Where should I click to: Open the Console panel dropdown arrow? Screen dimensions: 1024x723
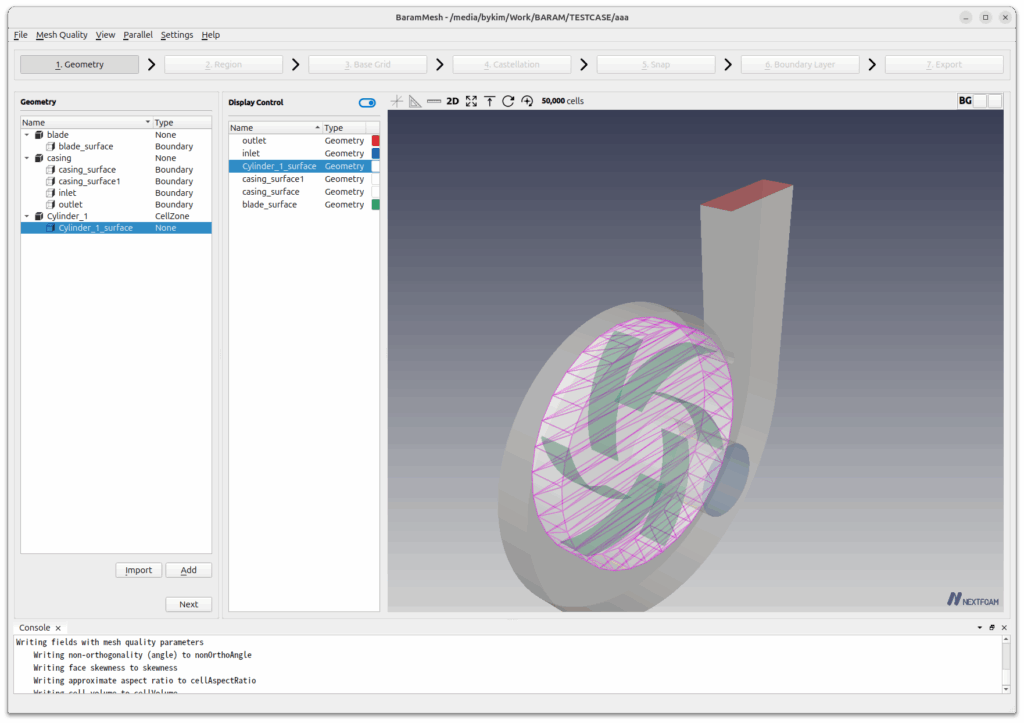click(980, 628)
